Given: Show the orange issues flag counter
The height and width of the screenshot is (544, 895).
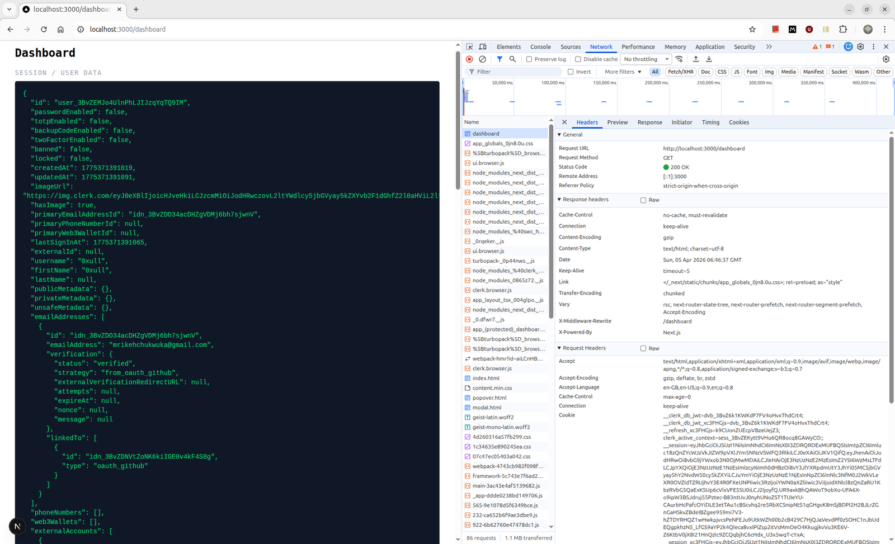Looking at the screenshot, I should click(831, 47).
